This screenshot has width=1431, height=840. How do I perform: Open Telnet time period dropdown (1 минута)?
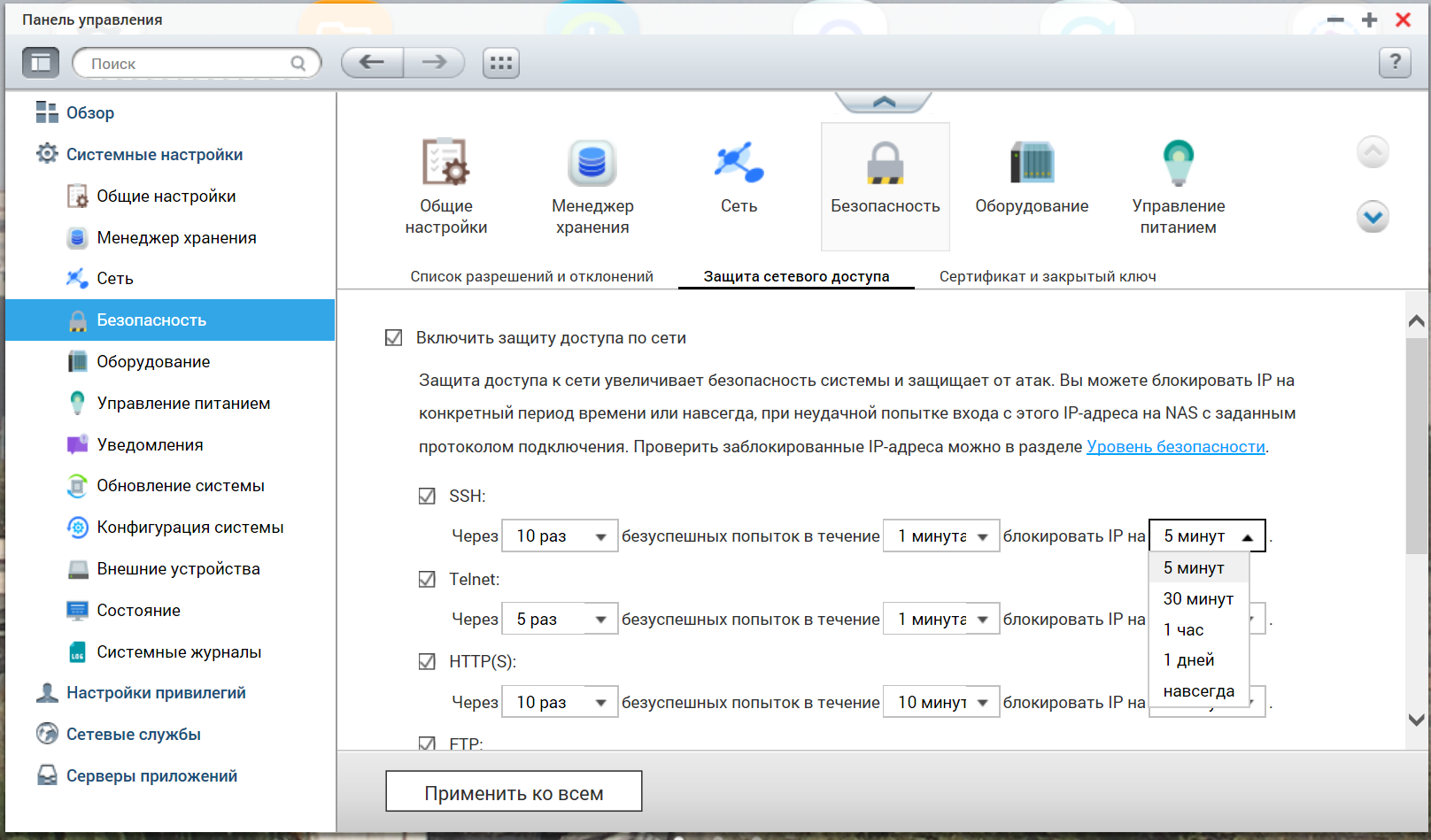(941, 619)
